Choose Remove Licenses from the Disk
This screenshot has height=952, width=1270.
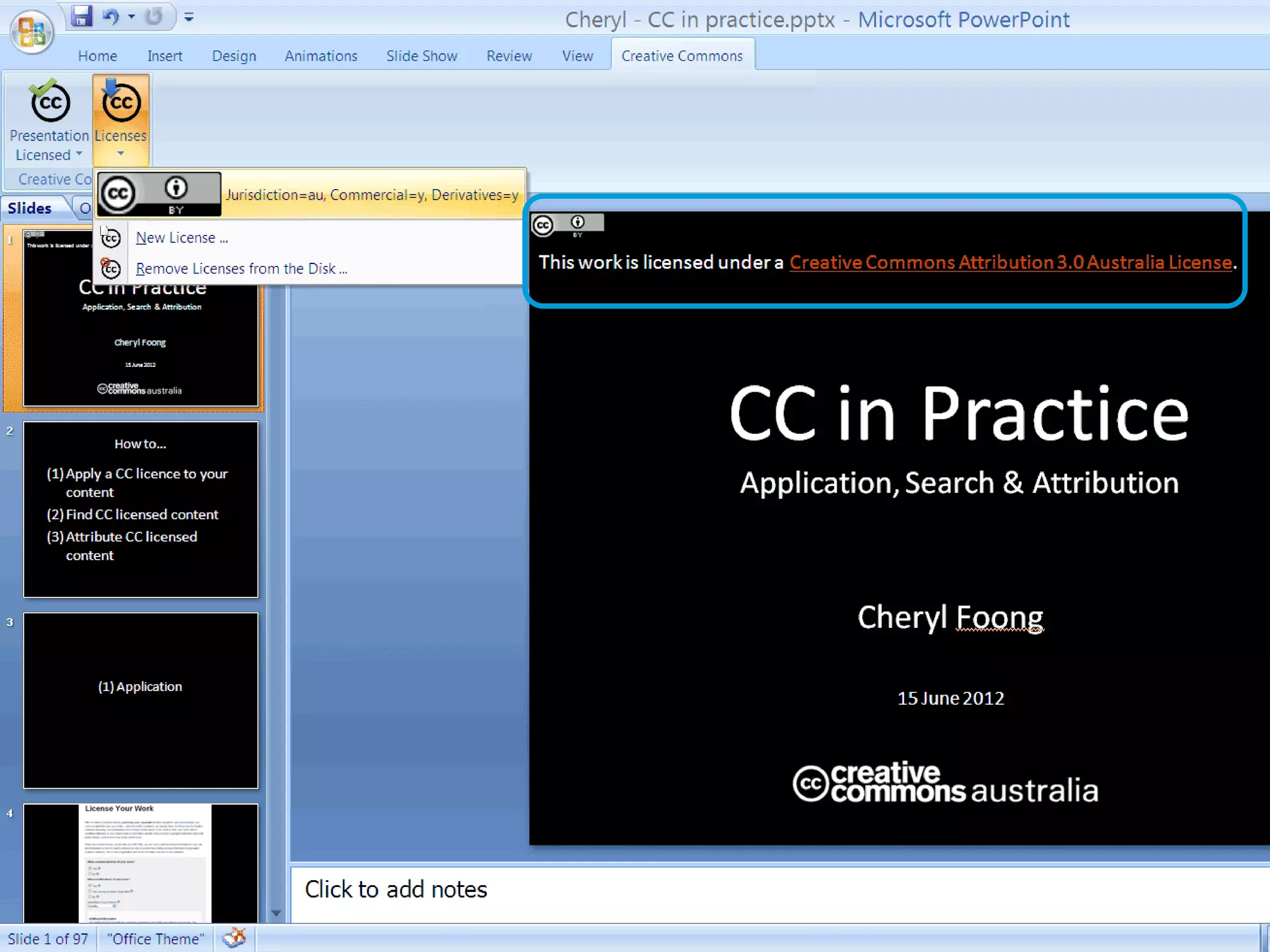[241, 269]
